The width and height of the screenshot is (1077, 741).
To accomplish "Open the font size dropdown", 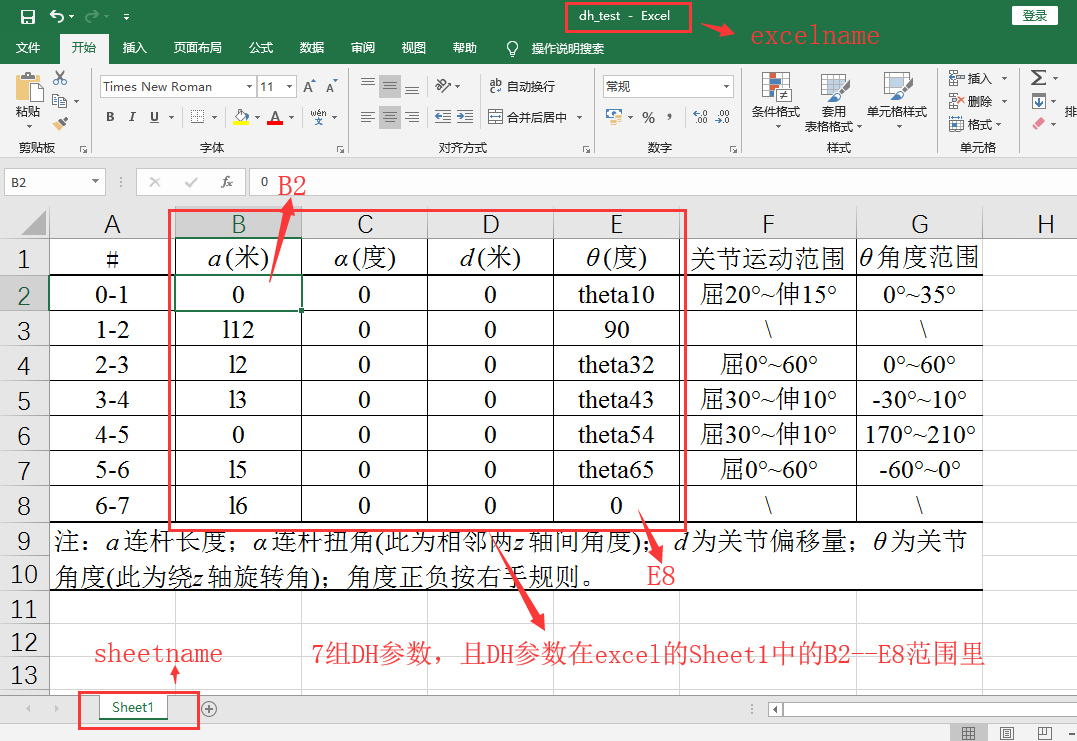I will (288, 85).
